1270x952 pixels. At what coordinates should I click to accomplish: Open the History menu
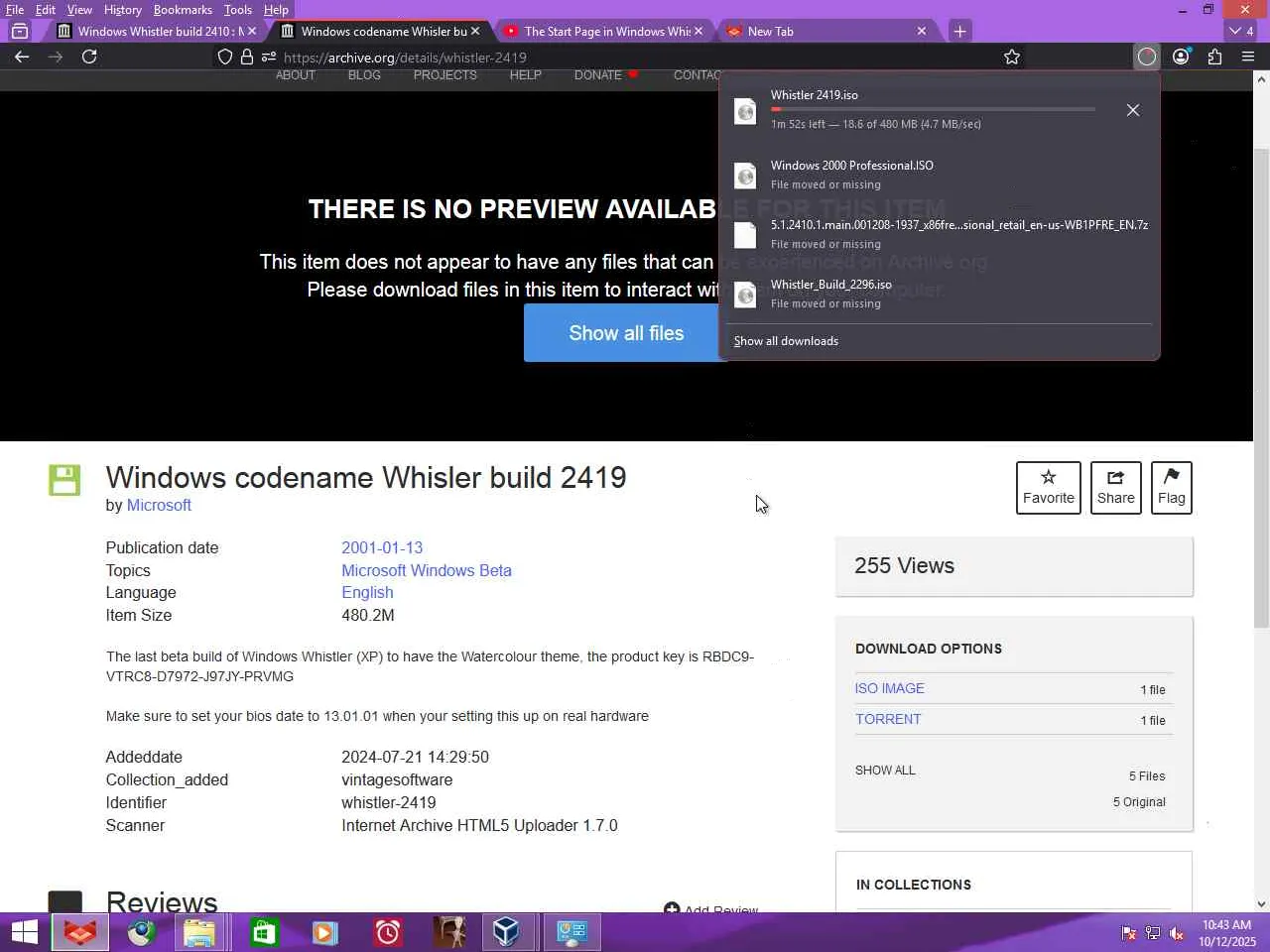(123, 10)
